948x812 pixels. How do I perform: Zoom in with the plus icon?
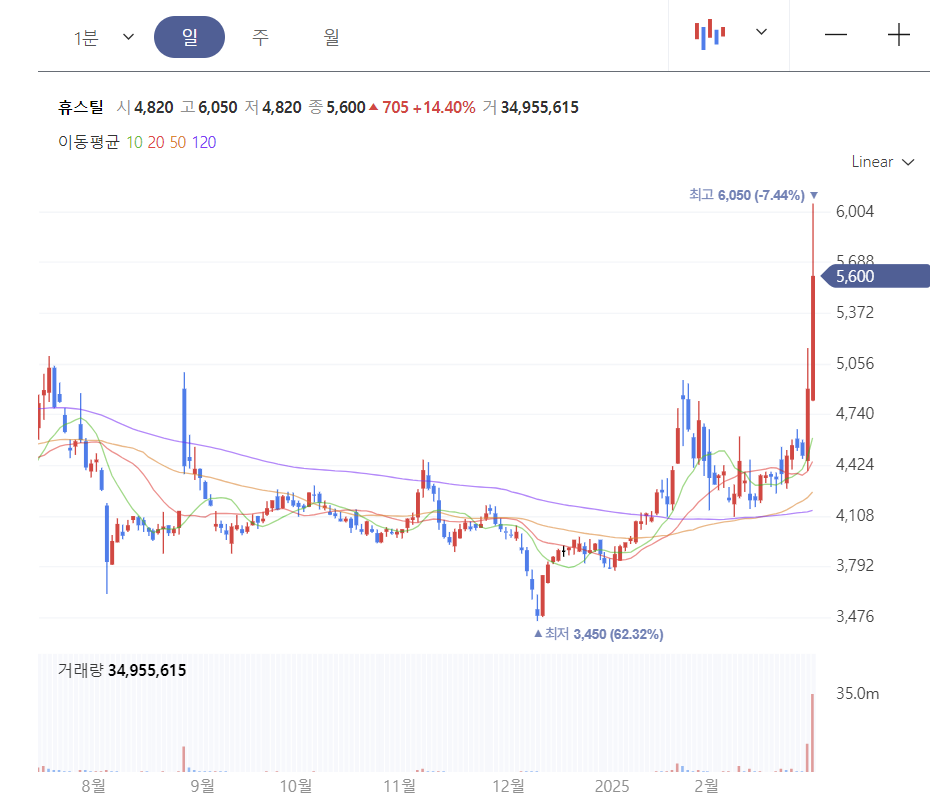tap(898, 35)
